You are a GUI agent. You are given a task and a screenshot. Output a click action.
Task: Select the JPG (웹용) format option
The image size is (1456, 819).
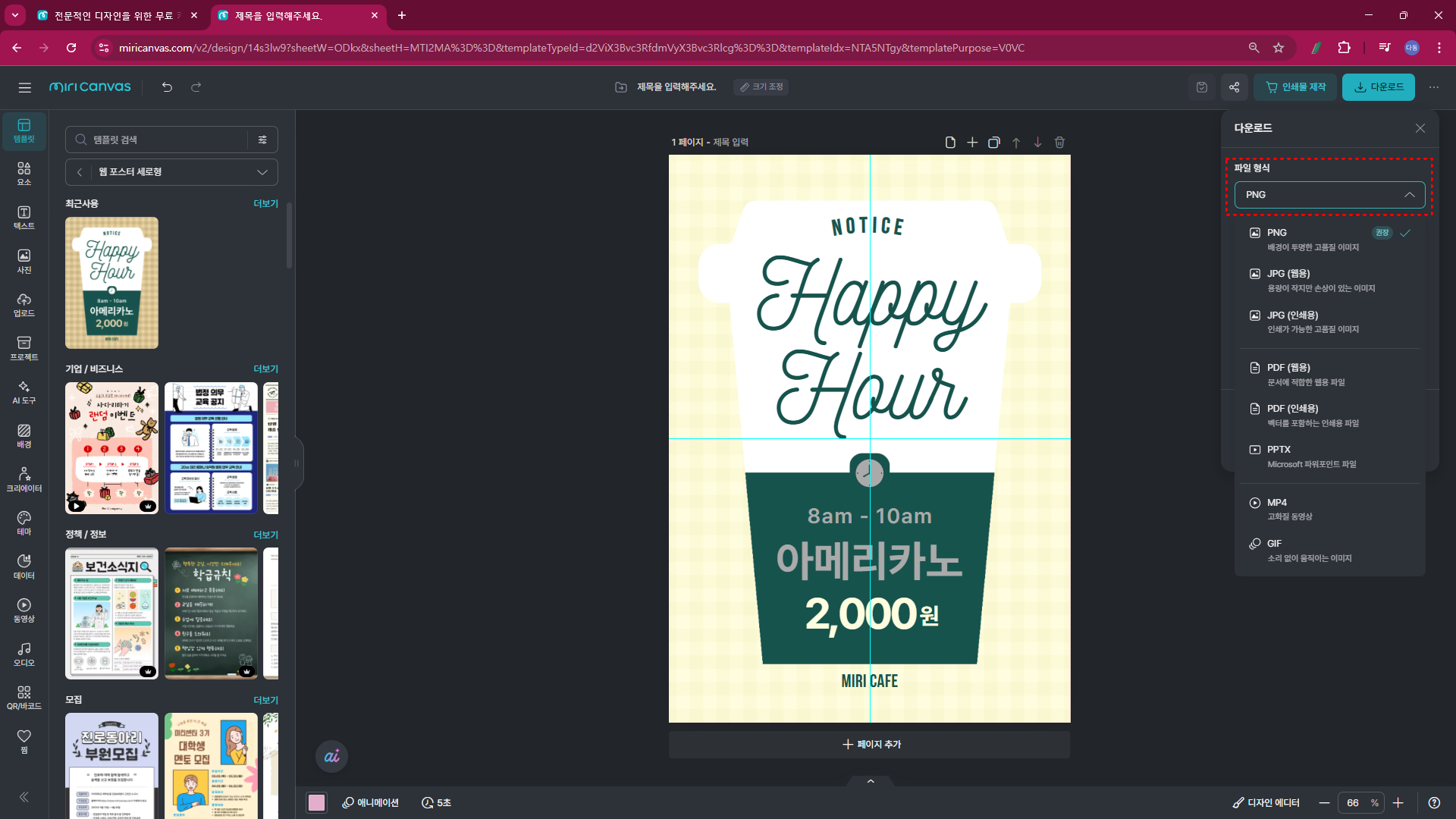(x=1329, y=281)
